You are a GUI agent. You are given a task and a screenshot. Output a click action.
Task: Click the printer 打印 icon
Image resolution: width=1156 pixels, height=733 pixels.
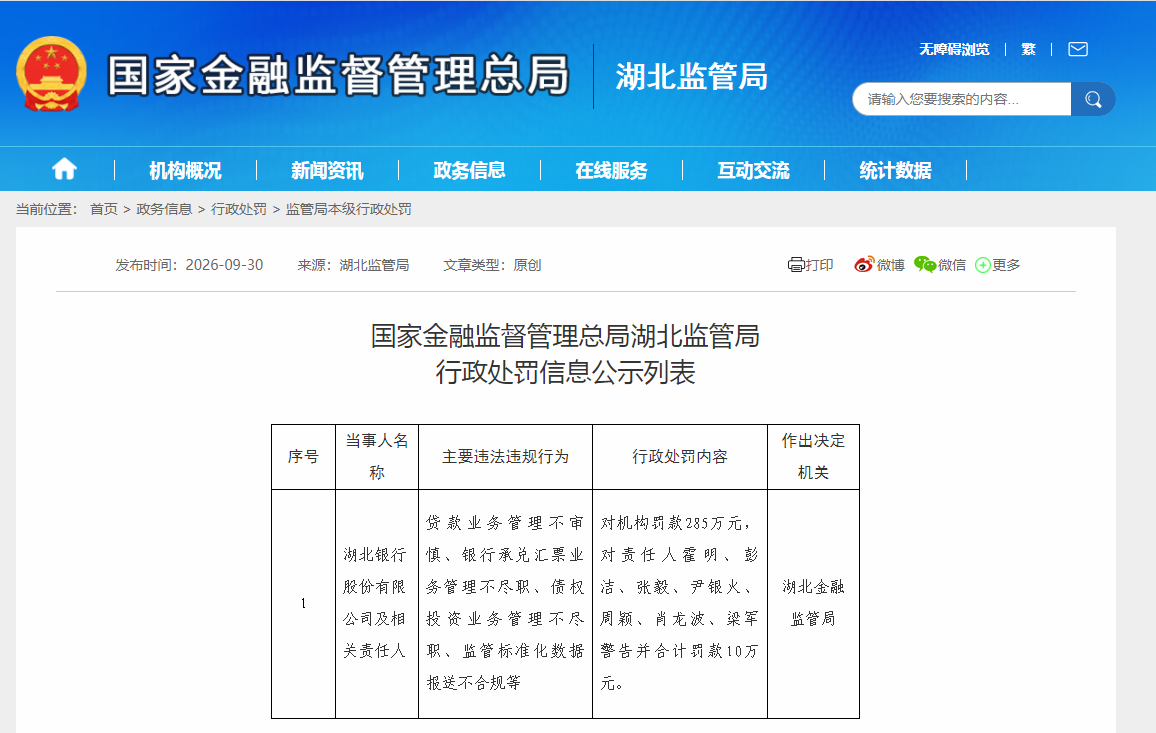tap(810, 265)
